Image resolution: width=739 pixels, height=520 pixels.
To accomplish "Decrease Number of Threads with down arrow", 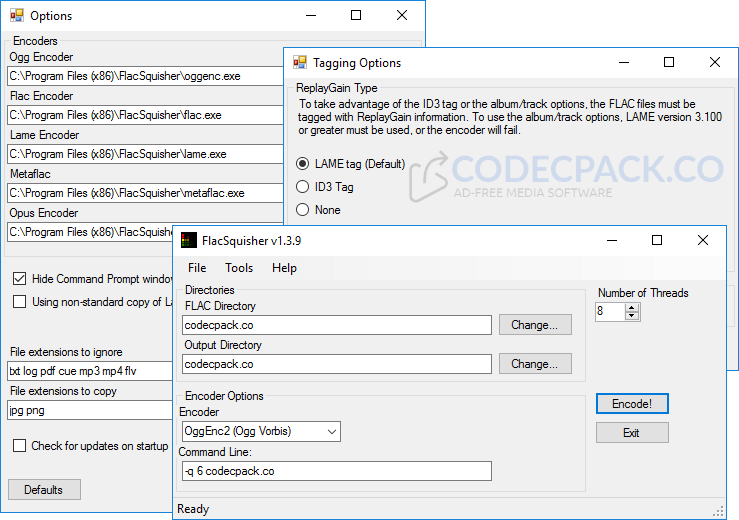I will (x=631, y=316).
